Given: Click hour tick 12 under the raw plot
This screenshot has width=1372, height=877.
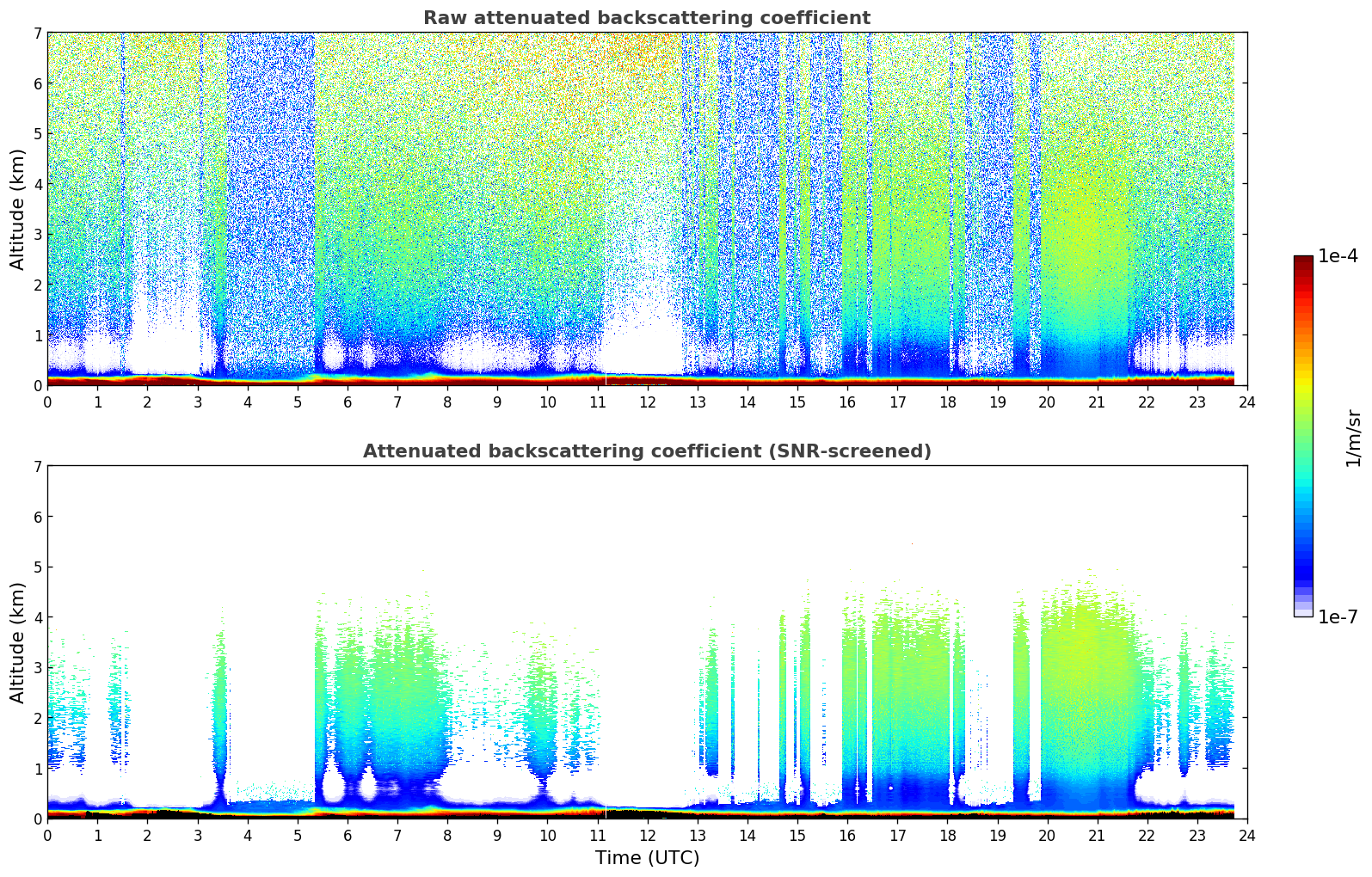Looking at the screenshot, I should pos(647,402).
